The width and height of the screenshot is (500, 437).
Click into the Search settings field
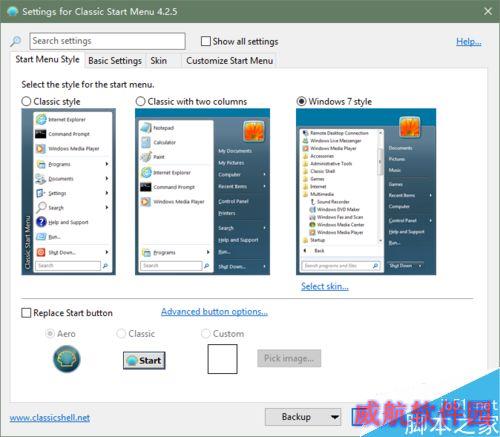(x=107, y=41)
